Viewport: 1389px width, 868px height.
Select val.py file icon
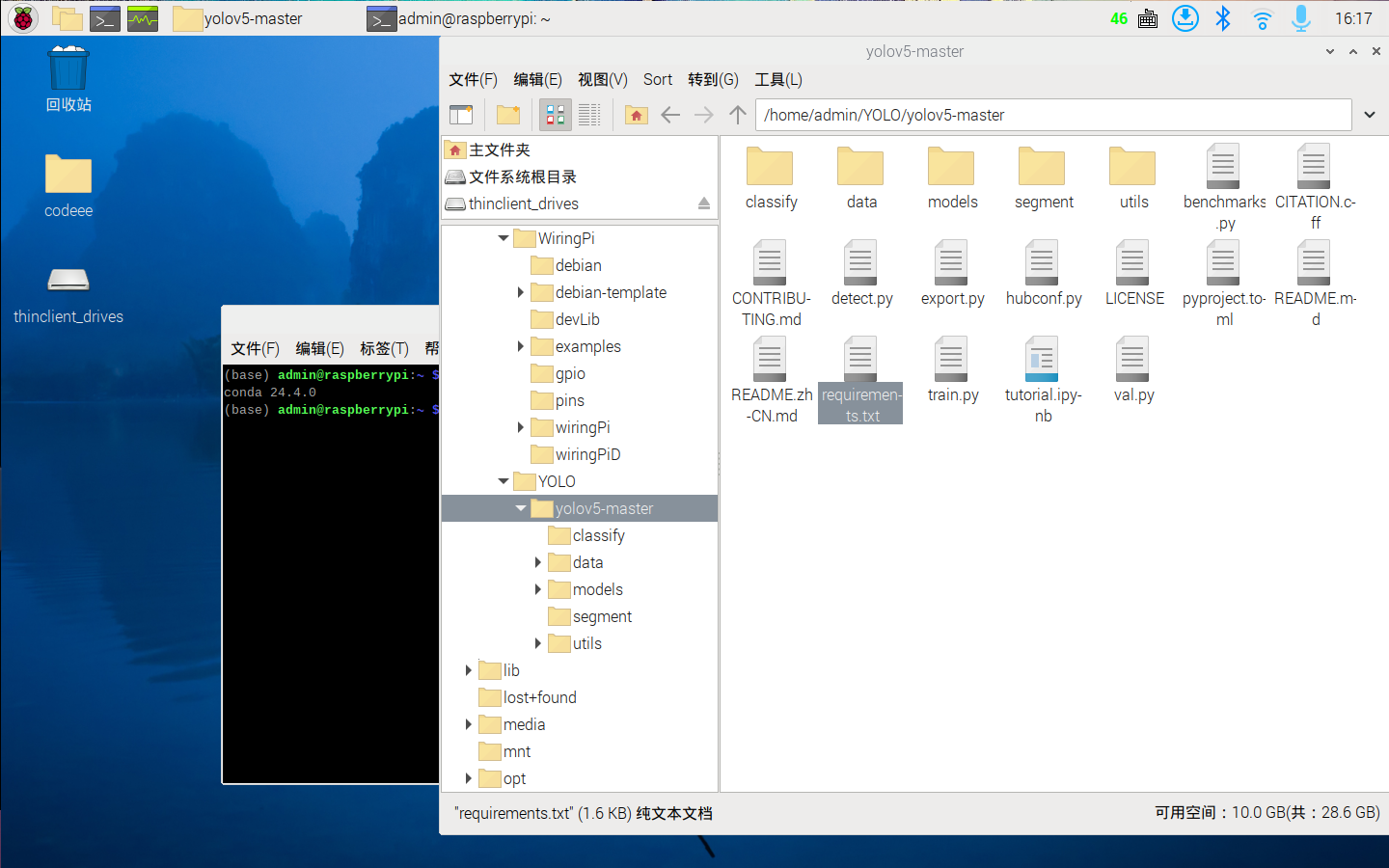pos(1132,359)
